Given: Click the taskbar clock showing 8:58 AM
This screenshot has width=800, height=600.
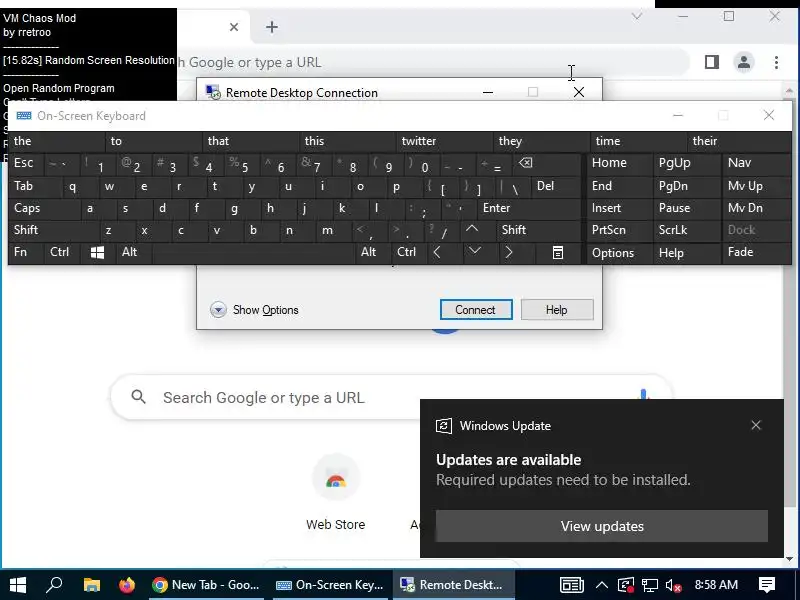Looking at the screenshot, I should [x=716, y=585].
